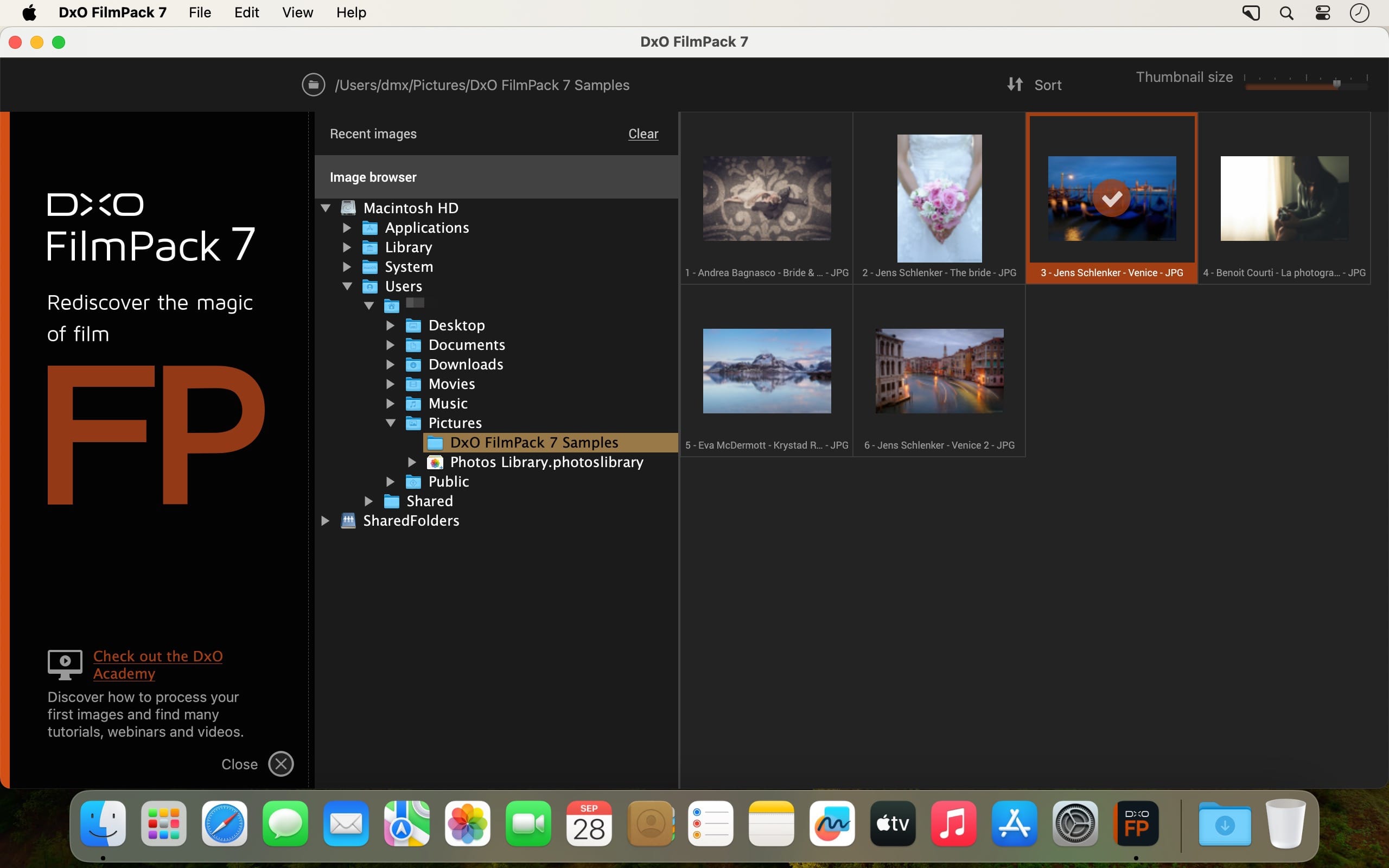
Task: Collapse the Pictures folder node
Action: coord(391,423)
